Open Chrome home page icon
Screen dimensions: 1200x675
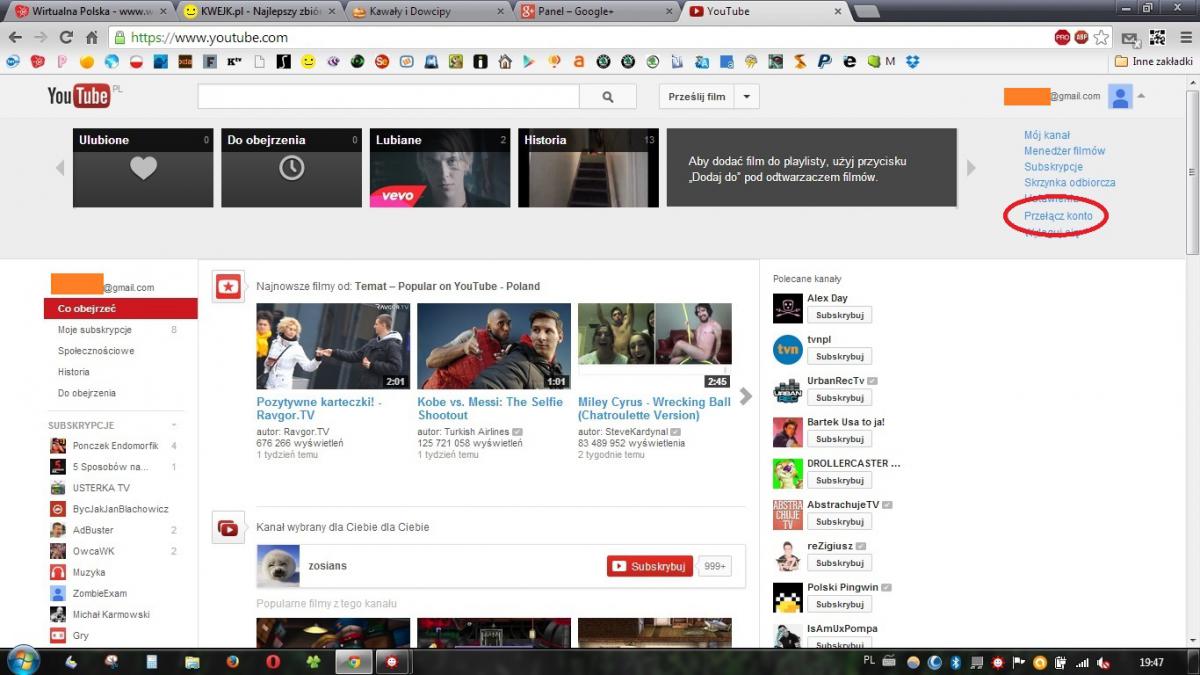coord(91,38)
